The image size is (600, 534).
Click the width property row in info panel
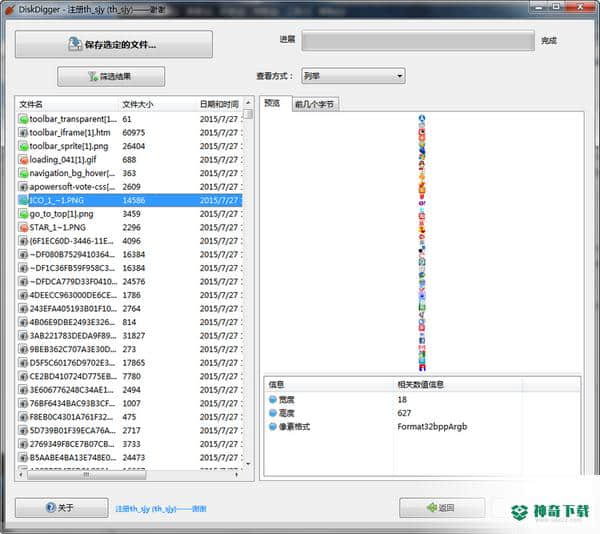(x=422, y=400)
